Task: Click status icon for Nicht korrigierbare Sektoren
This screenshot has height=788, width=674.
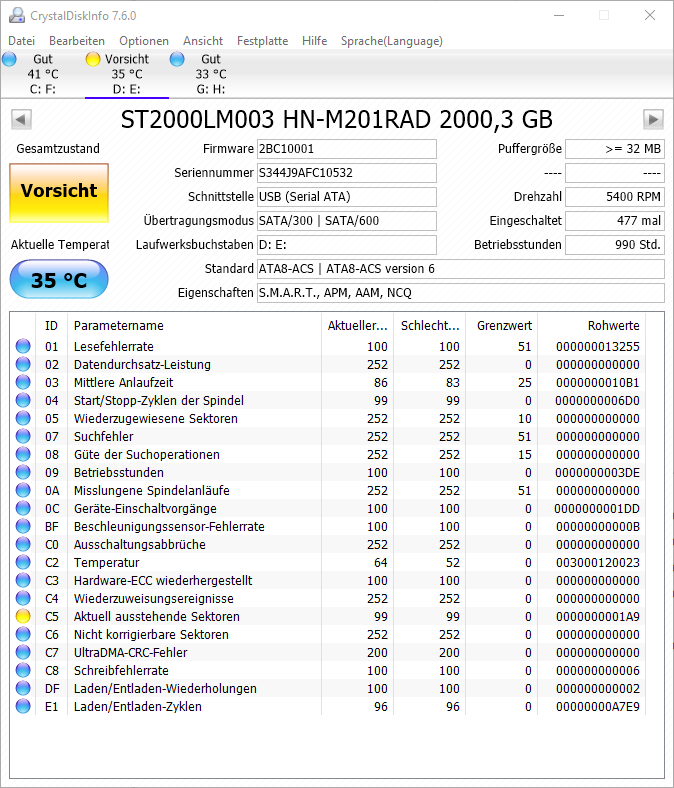Action: point(23,634)
